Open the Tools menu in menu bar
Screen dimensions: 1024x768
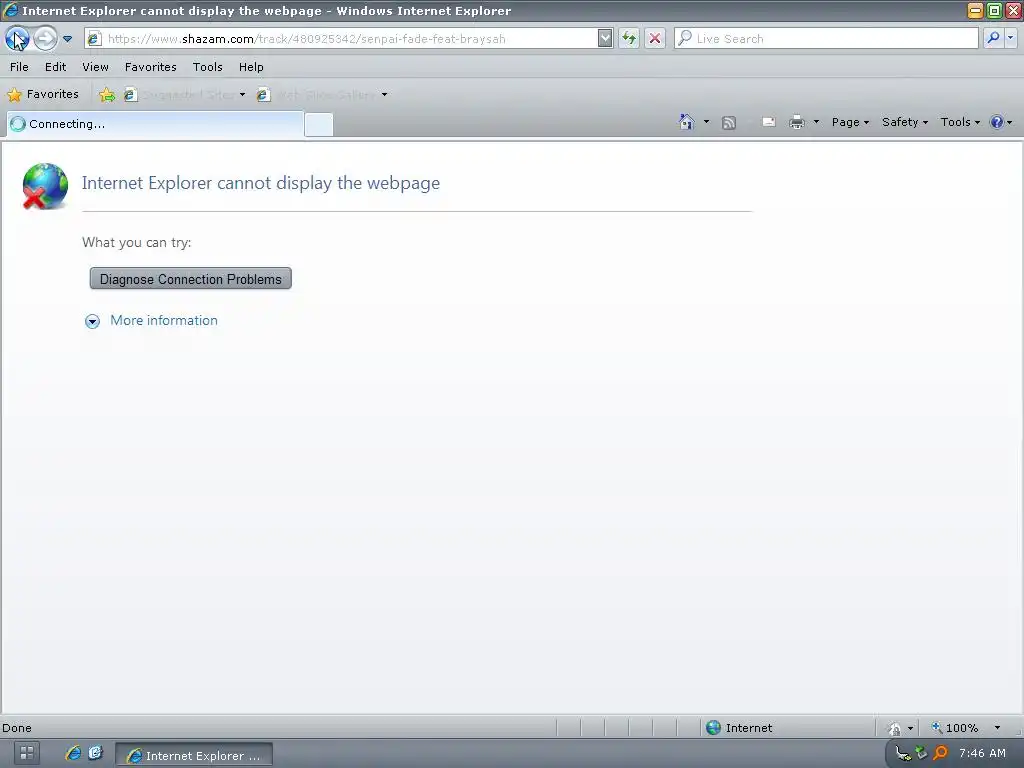pyautogui.click(x=208, y=67)
